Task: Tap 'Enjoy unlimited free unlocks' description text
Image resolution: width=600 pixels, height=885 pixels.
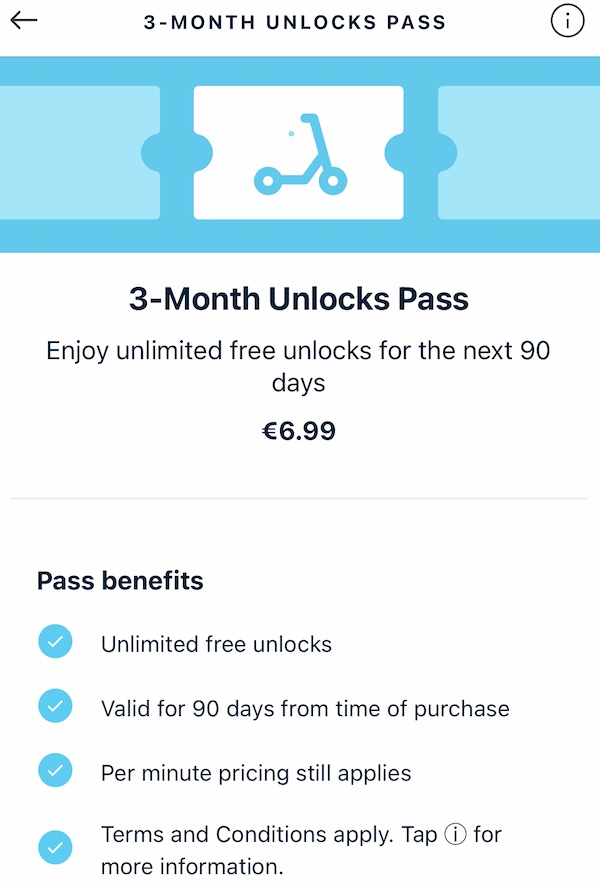Action: (298, 366)
